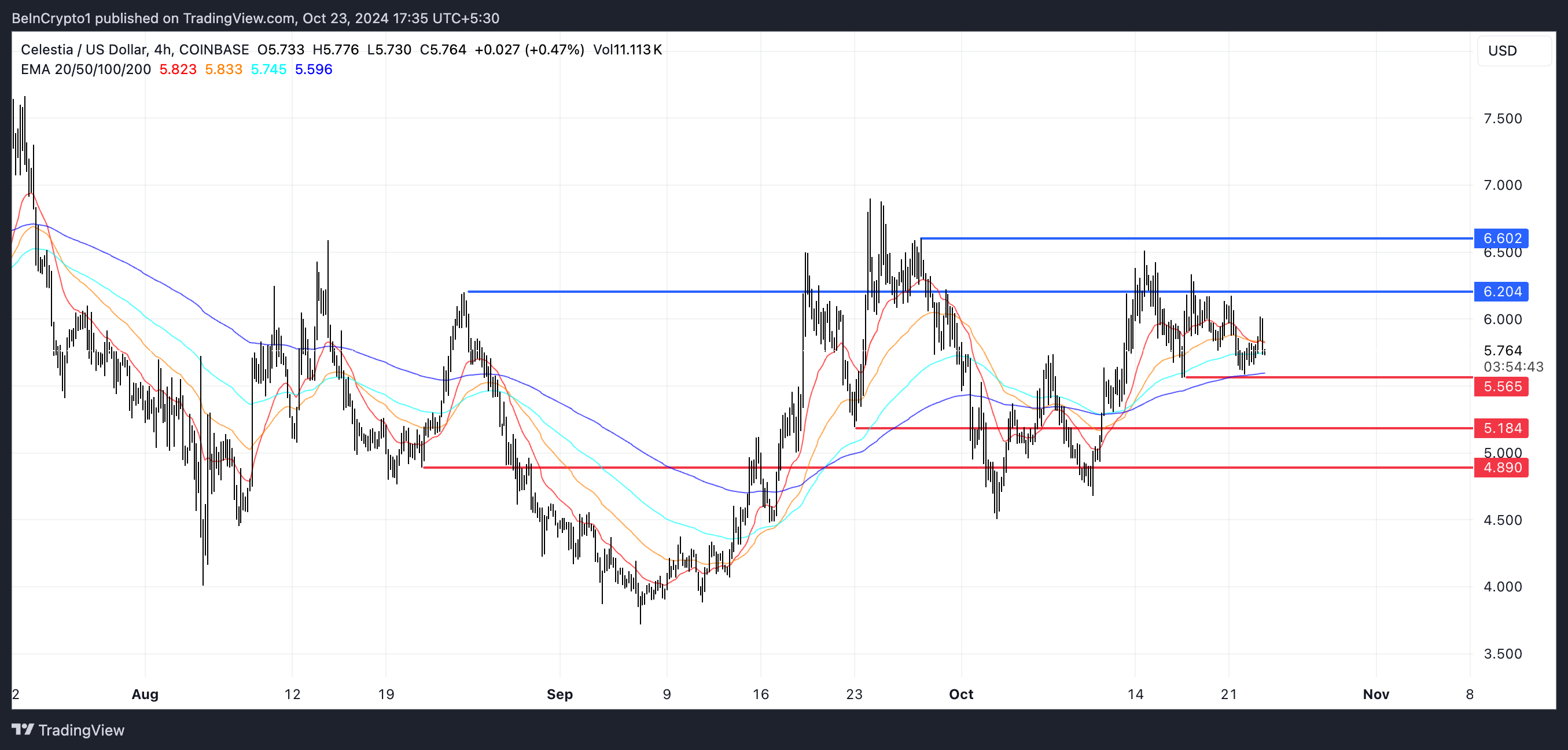Click the current price 5.764 label
The height and width of the screenshot is (750, 1568).
[x=1502, y=351]
